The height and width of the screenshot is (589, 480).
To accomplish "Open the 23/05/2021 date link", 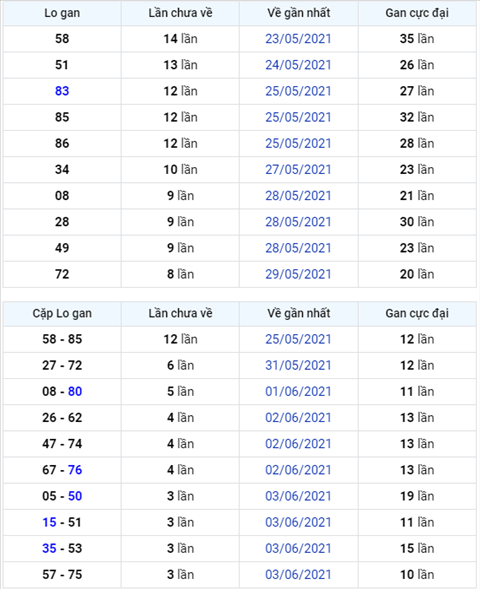I will [298, 39].
